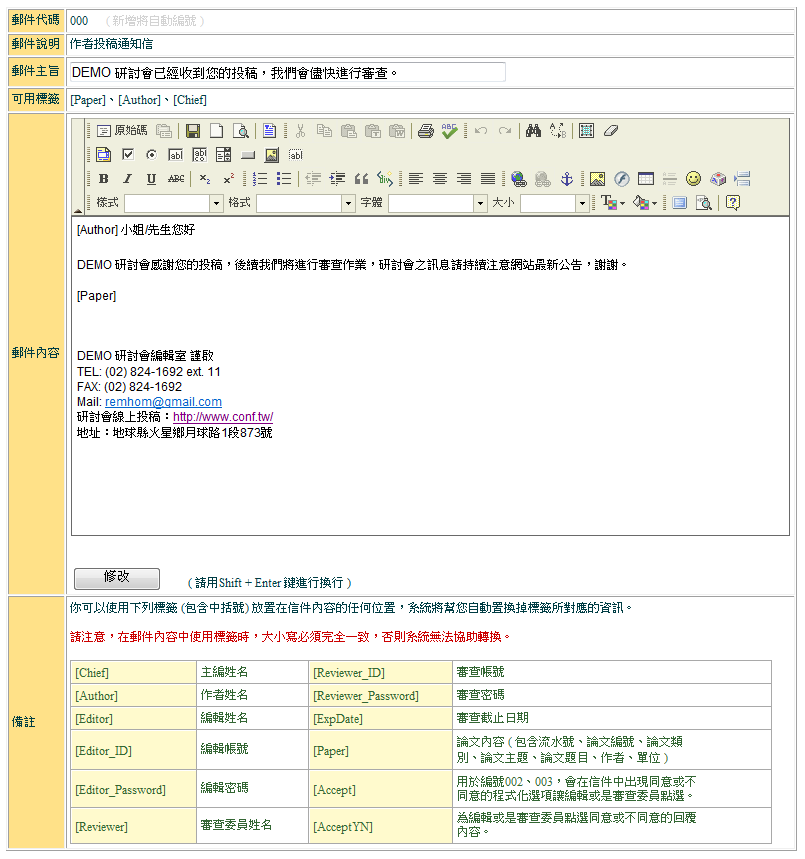This screenshot has width=805, height=859.
Task: Toggle bold formatting in the editor
Action: (103, 179)
